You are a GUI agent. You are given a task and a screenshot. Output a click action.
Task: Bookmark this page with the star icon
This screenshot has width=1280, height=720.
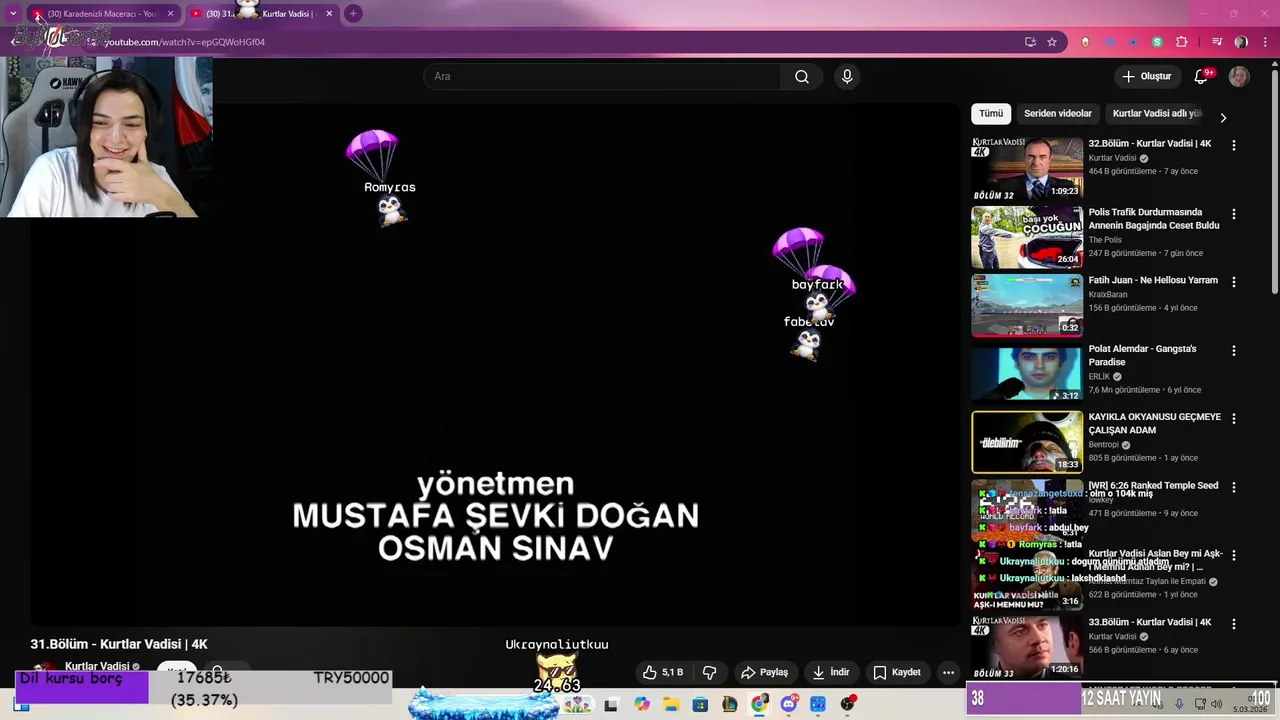[1052, 42]
